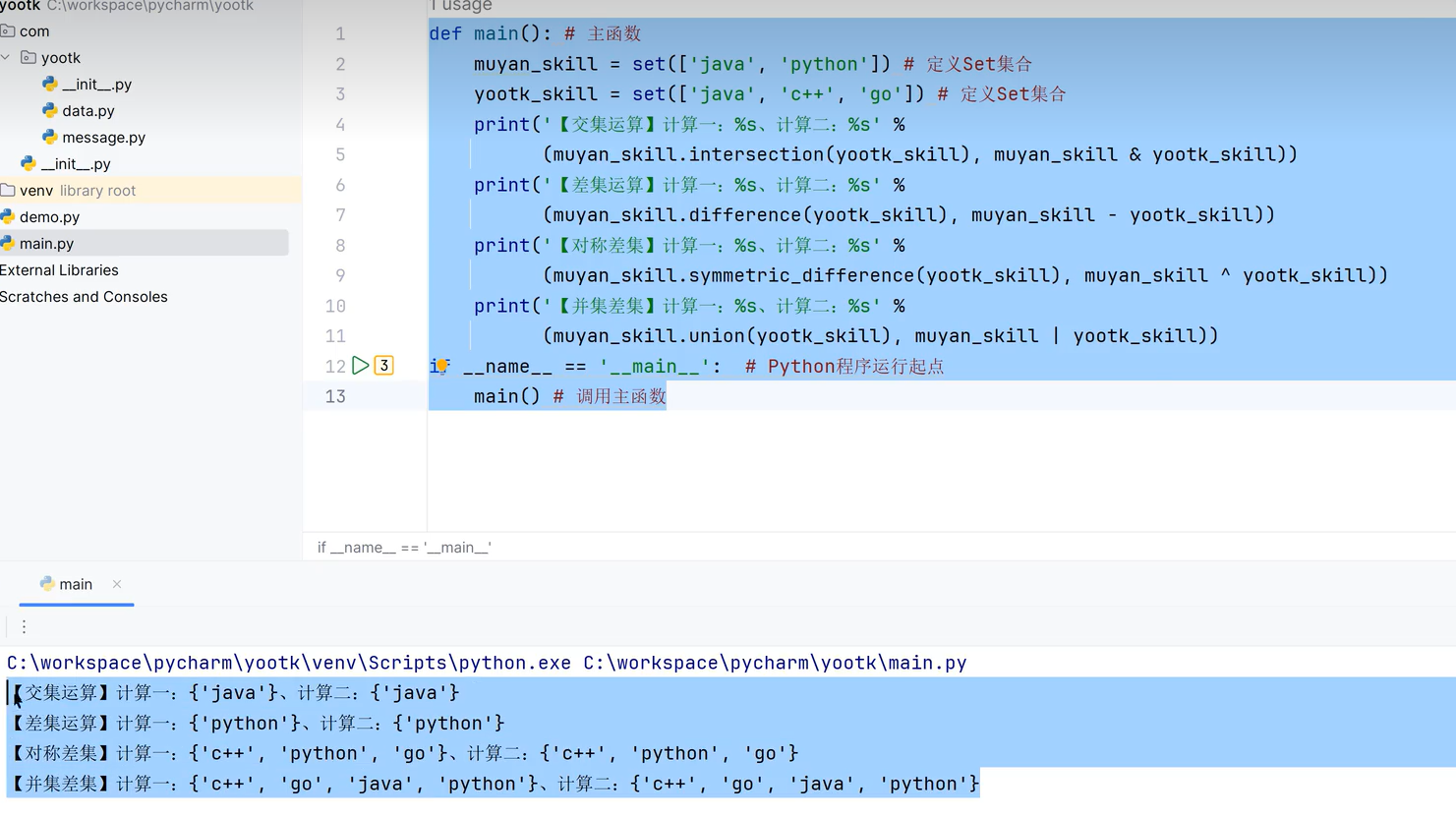
Task: Click the breadcrumb if __name__ == '__main__'
Action: (x=404, y=548)
